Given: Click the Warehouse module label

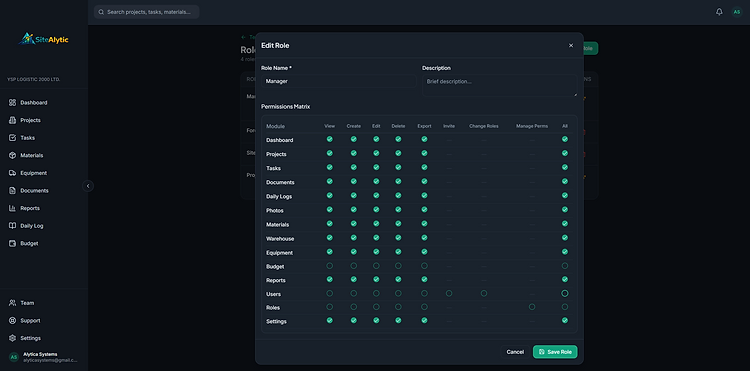Looking at the screenshot, I should (x=280, y=239).
